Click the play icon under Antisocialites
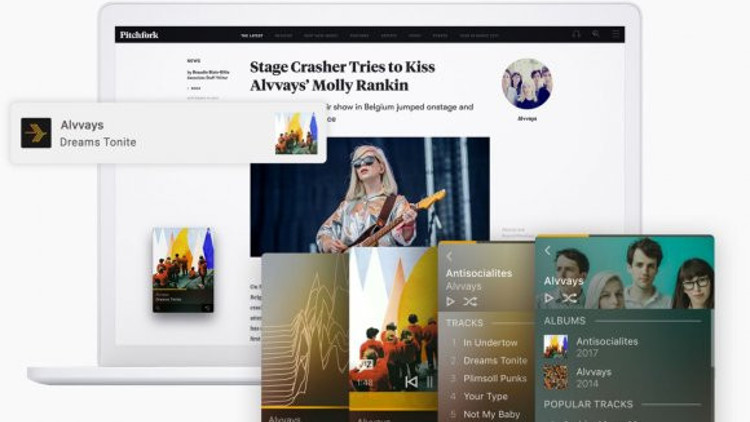Viewport: 750px width, 422px height. coord(450,301)
